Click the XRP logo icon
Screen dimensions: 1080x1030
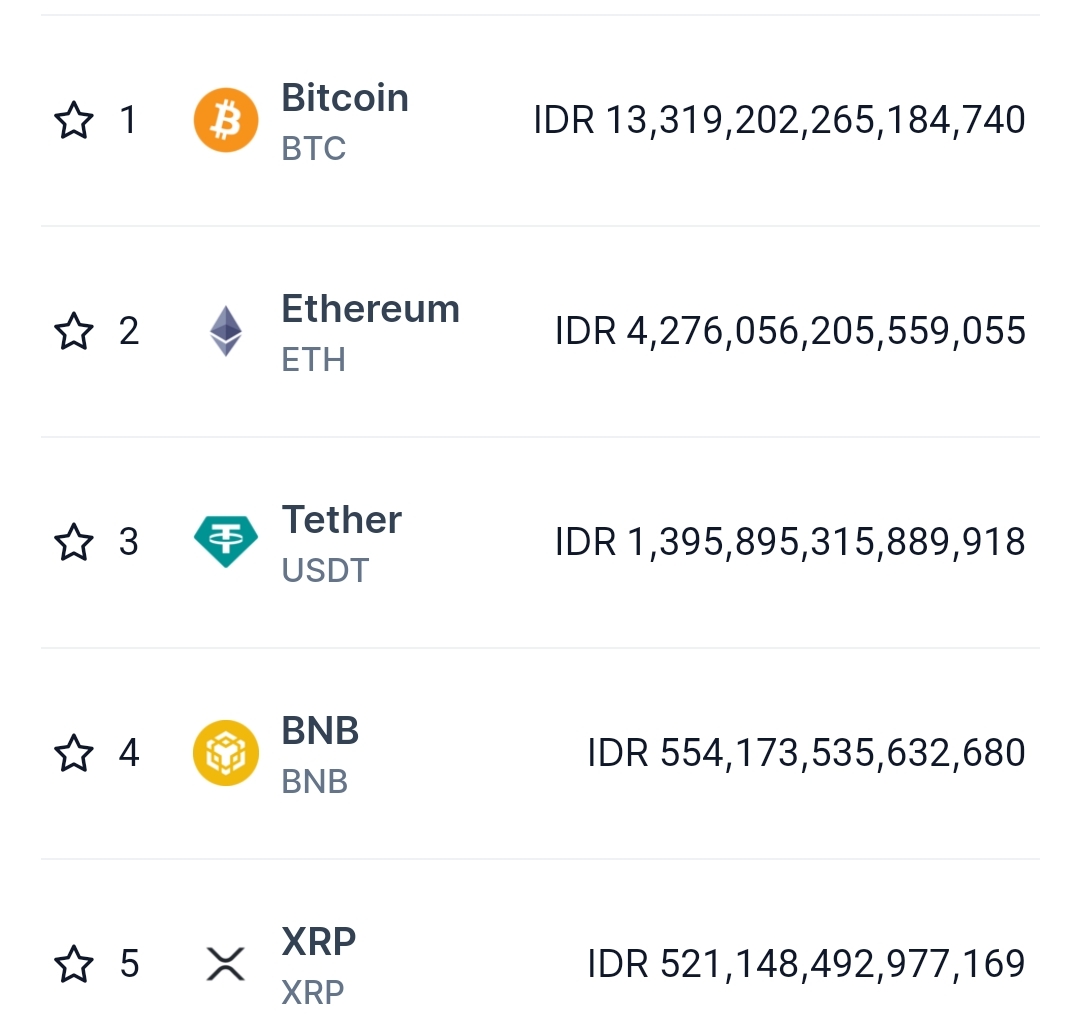pyautogui.click(x=225, y=964)
